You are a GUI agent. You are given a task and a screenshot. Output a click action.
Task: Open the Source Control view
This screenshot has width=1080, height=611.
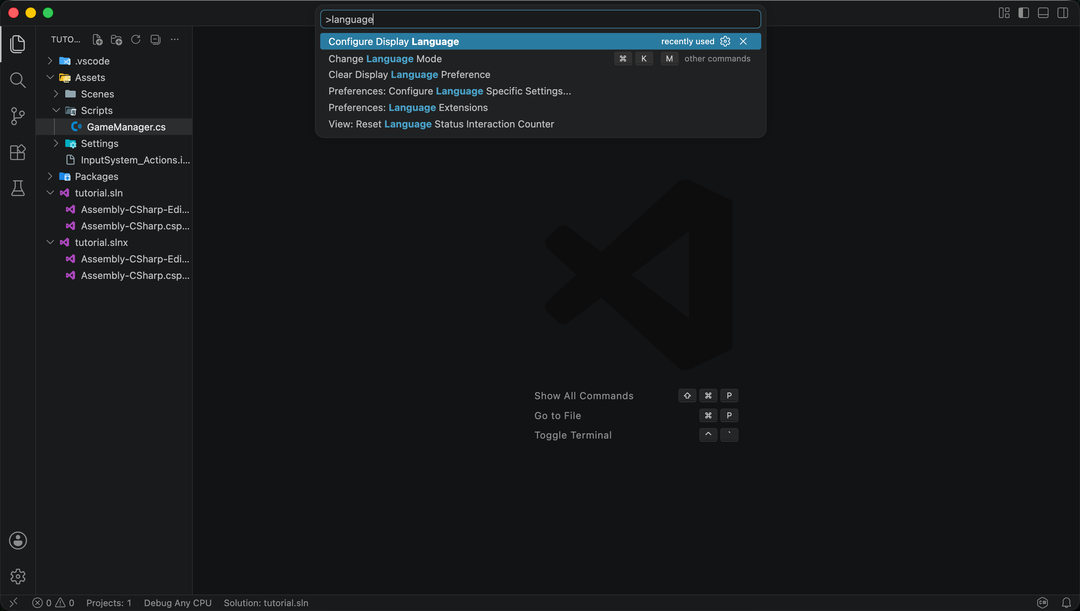click(x=18, y=116)
